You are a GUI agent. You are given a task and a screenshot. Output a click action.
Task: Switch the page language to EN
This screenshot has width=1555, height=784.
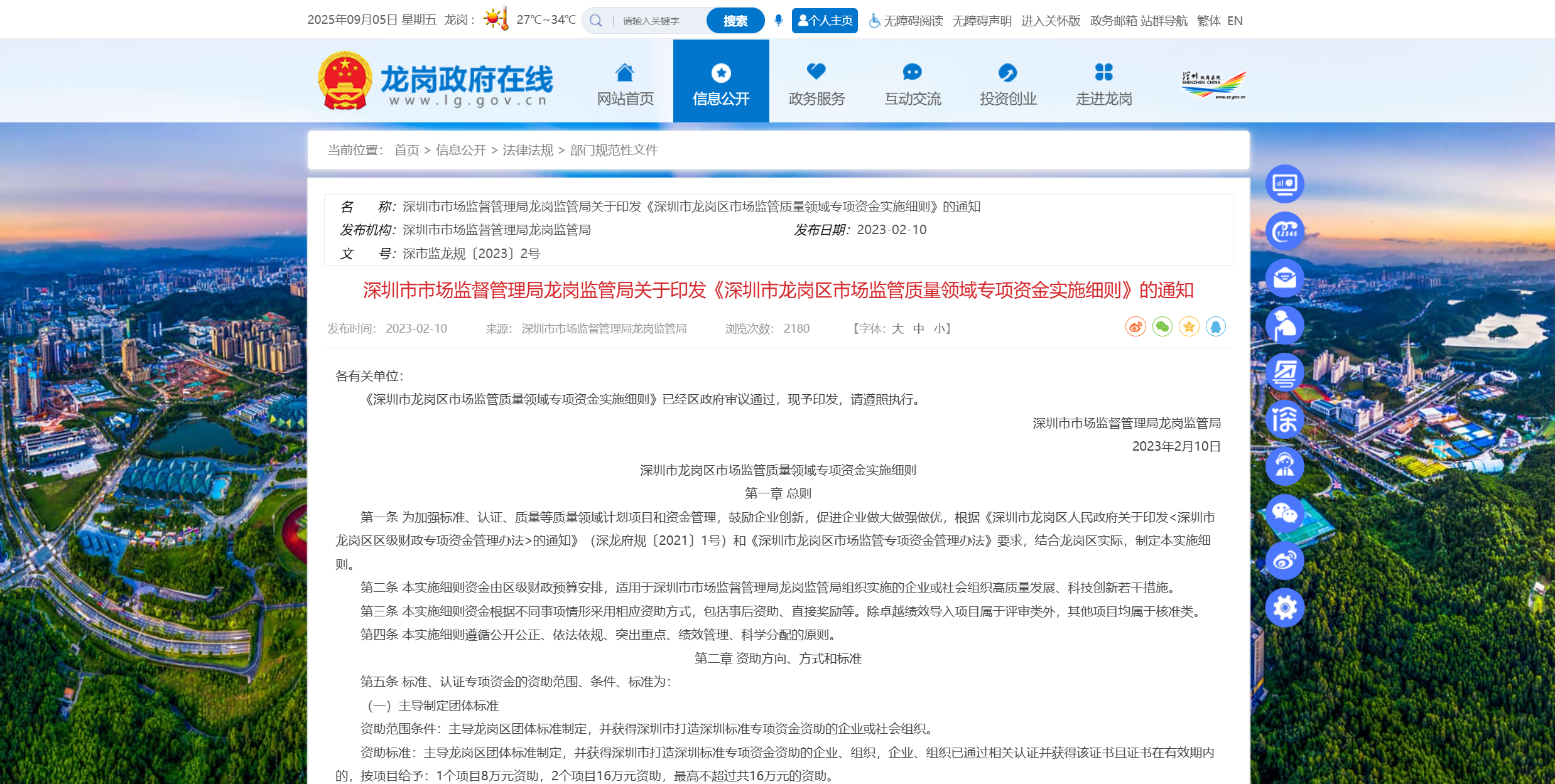(1235, 21)
